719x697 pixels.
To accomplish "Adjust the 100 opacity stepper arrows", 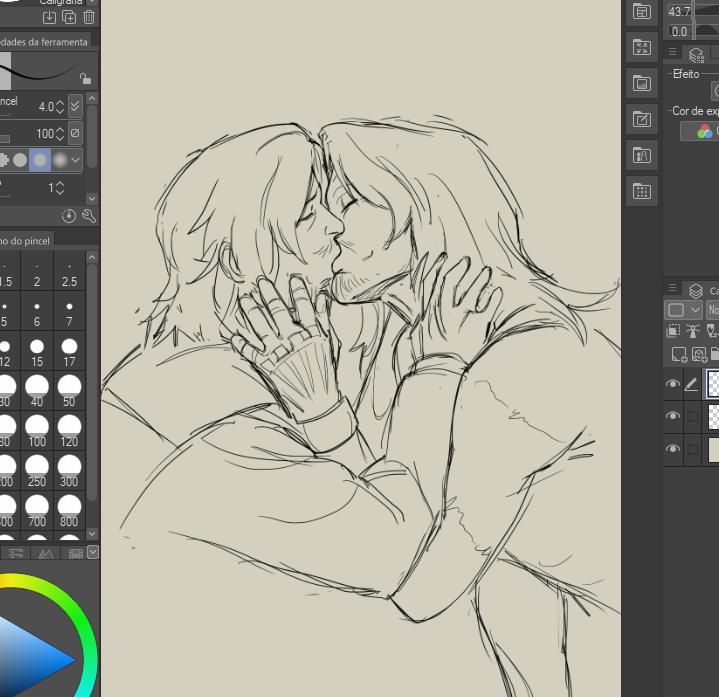I will 60,134.
